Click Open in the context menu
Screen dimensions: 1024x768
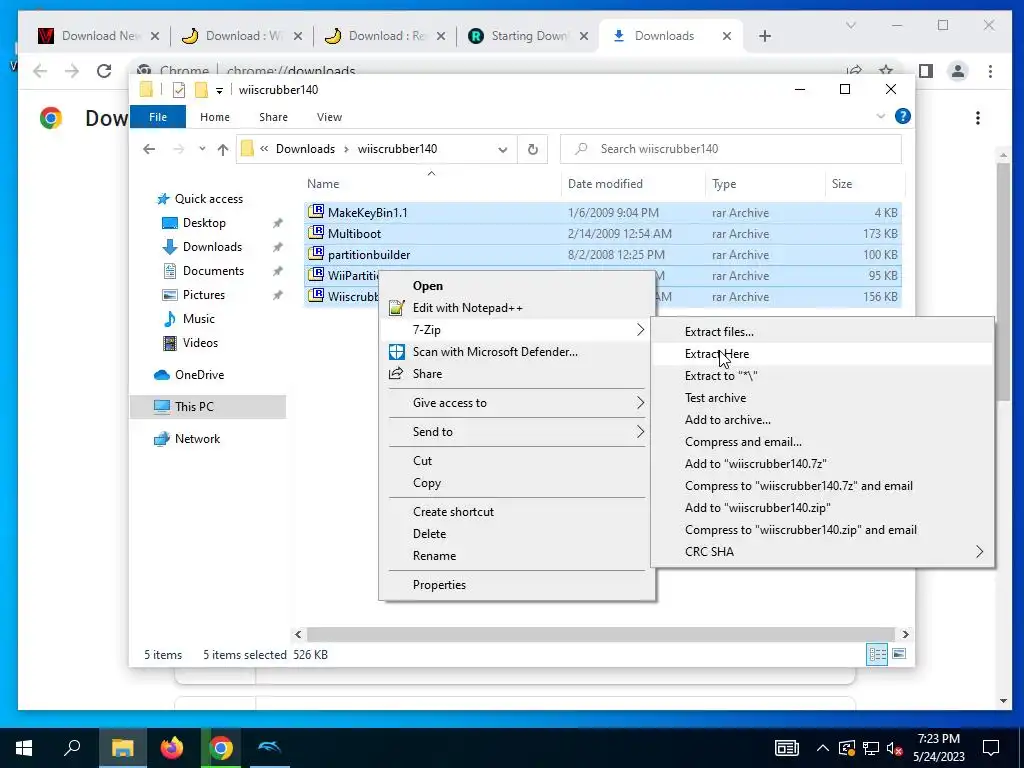(517, 285)
